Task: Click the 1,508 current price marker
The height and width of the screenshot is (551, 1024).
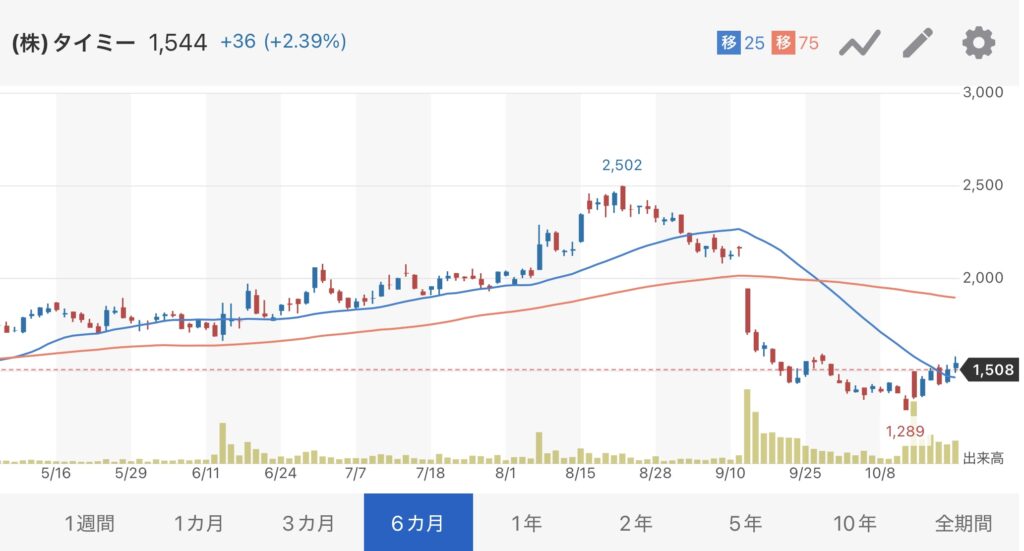Action: 991,371
